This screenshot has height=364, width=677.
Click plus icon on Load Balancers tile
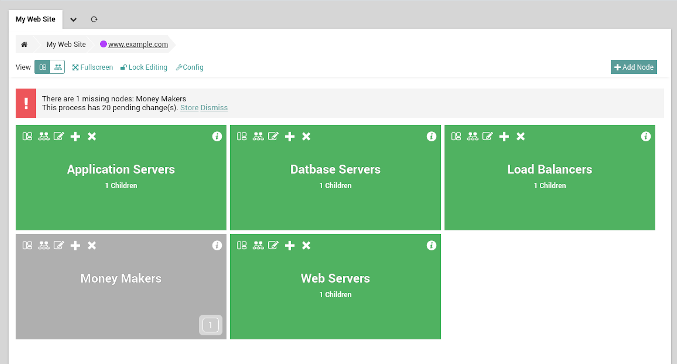point(504,136)
